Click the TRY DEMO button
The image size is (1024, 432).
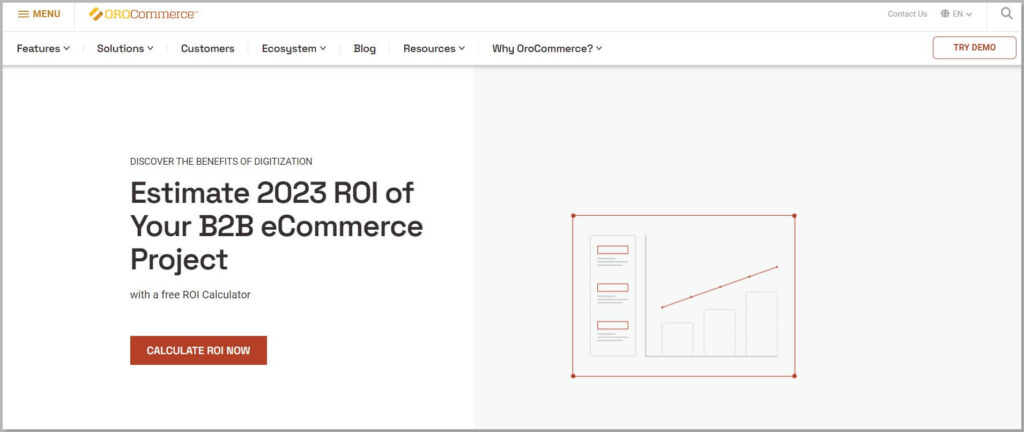point(974,48)
